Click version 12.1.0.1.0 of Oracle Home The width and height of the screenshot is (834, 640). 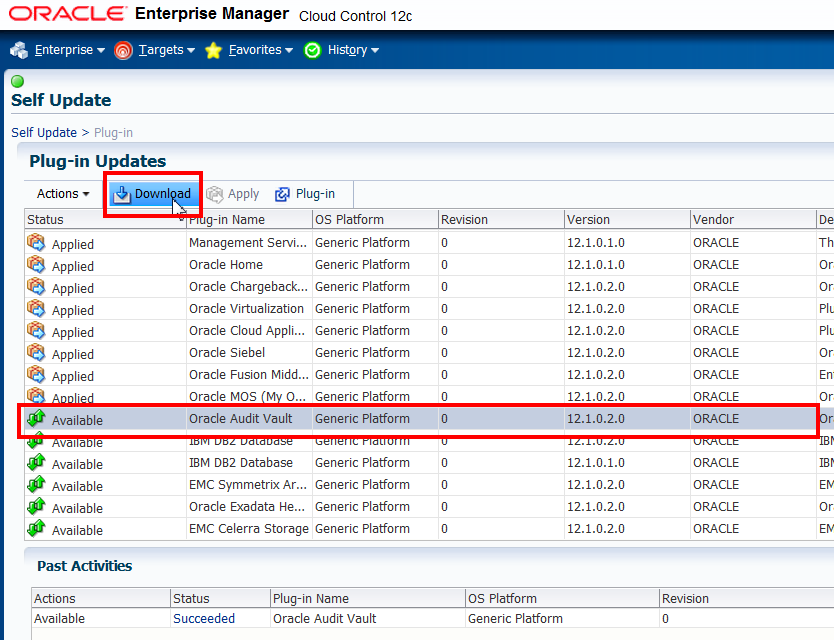pos(596,264)
